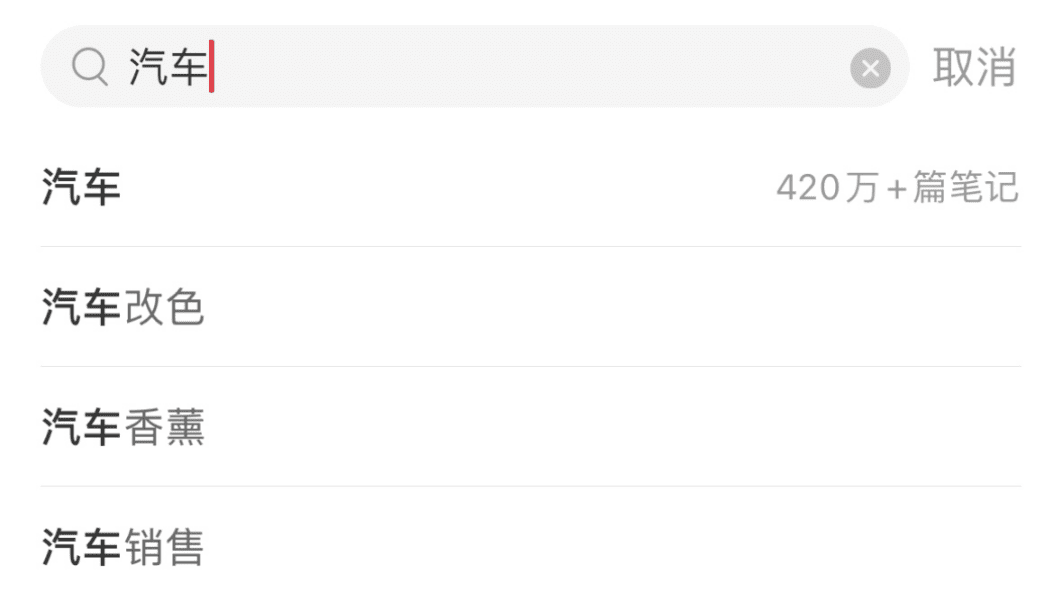
Task: Tap the 420万+篇笔记 note count
Action: (897, 188)
